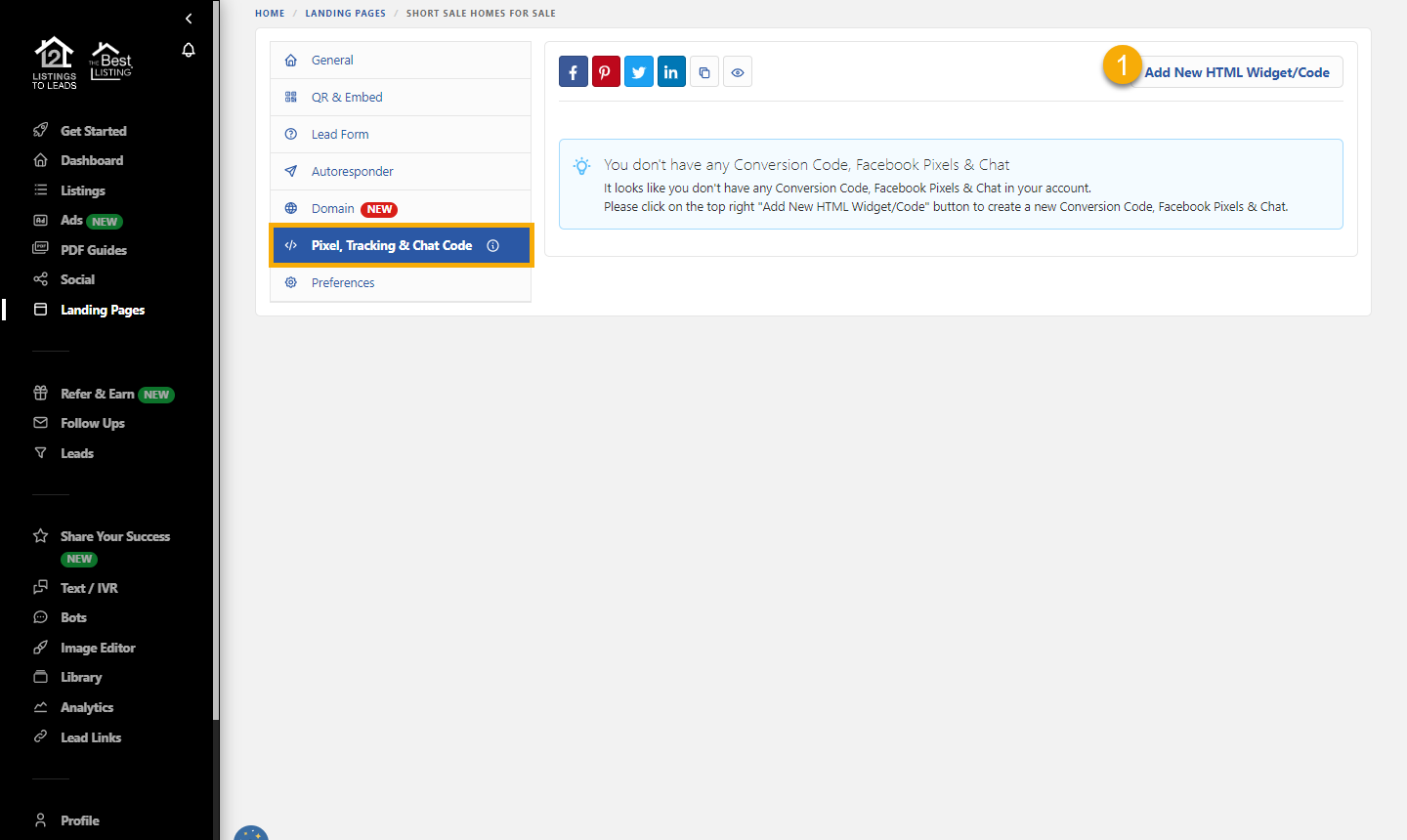Viewport: 1407px width, 840px height.
Task: Open the Preferences tab
Action: (343, 283)
